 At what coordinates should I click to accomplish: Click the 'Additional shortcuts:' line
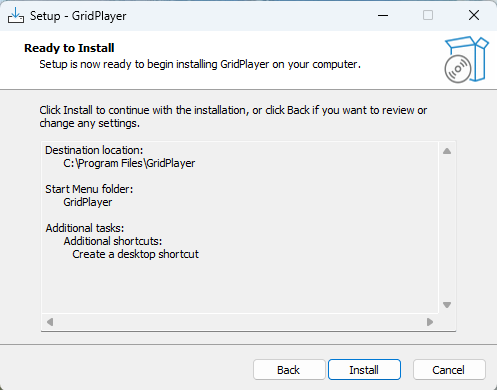(x=113, y=241)
